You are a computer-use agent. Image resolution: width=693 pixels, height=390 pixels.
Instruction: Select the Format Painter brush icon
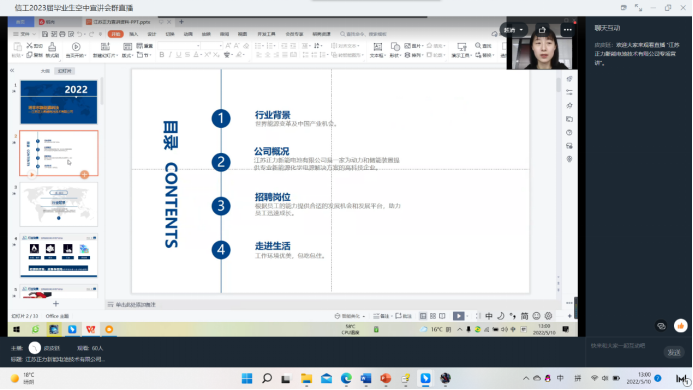tap(52, 49)
